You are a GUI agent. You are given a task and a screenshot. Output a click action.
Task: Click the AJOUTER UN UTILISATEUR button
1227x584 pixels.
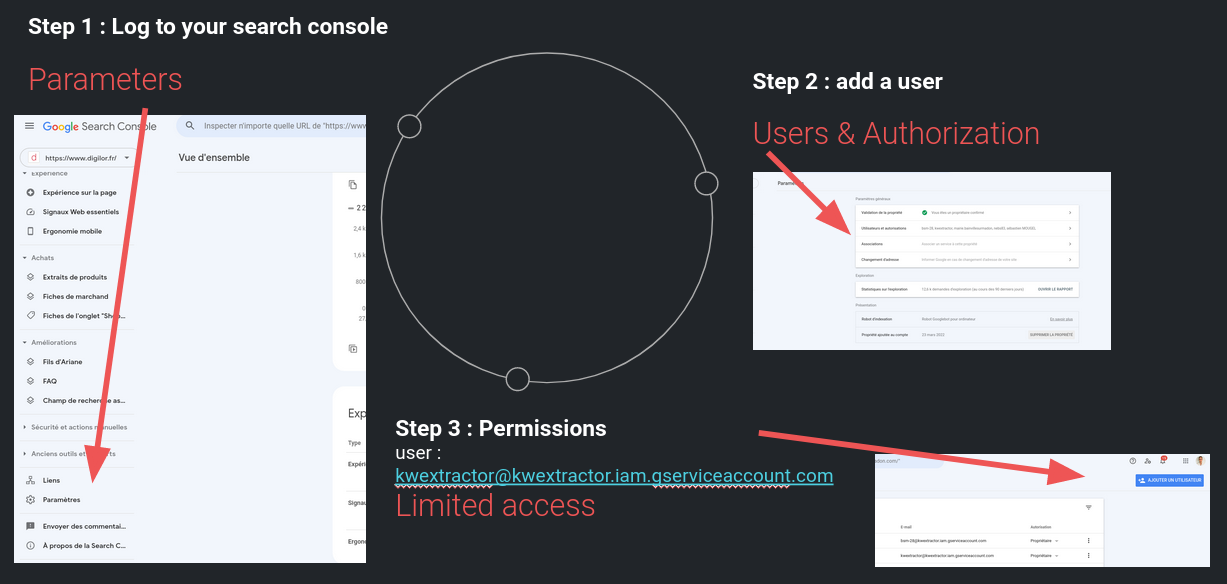(1170, 480)
